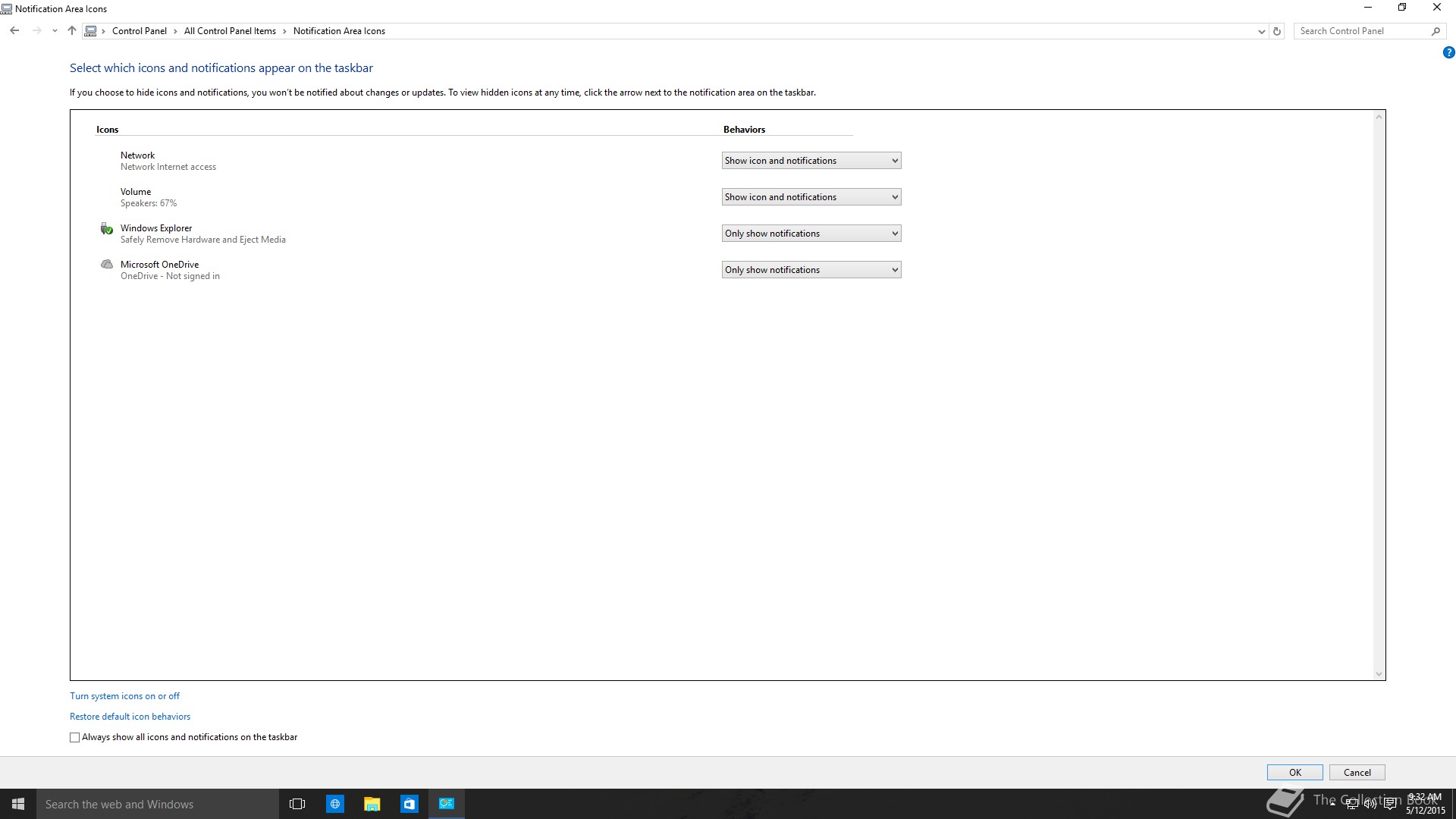1456x819 pixels.
Task: Open the Action Center notifications icon
Action: (1390, 804)
